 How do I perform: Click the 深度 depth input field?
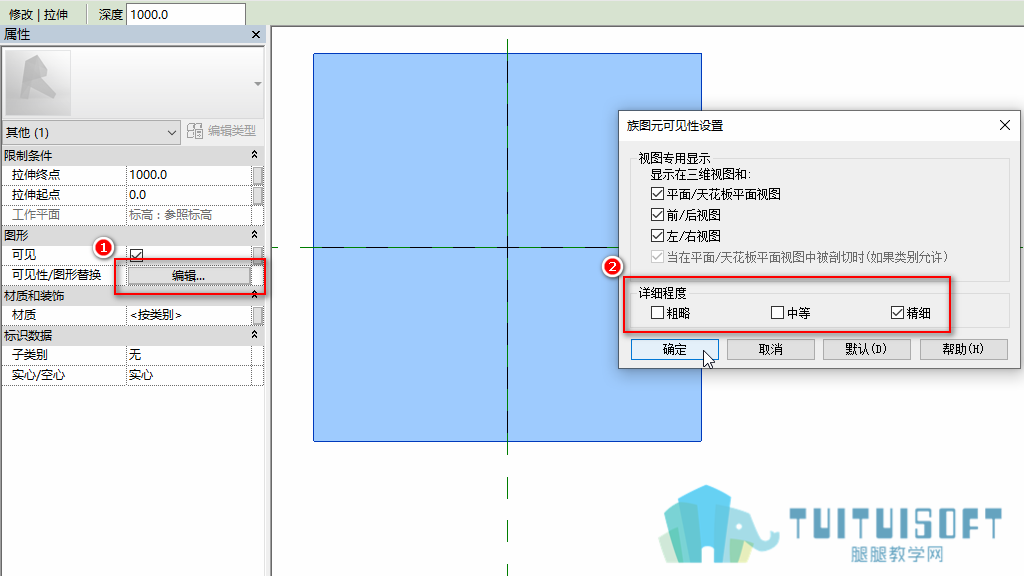pyautogui.click(x=185, y=14)
